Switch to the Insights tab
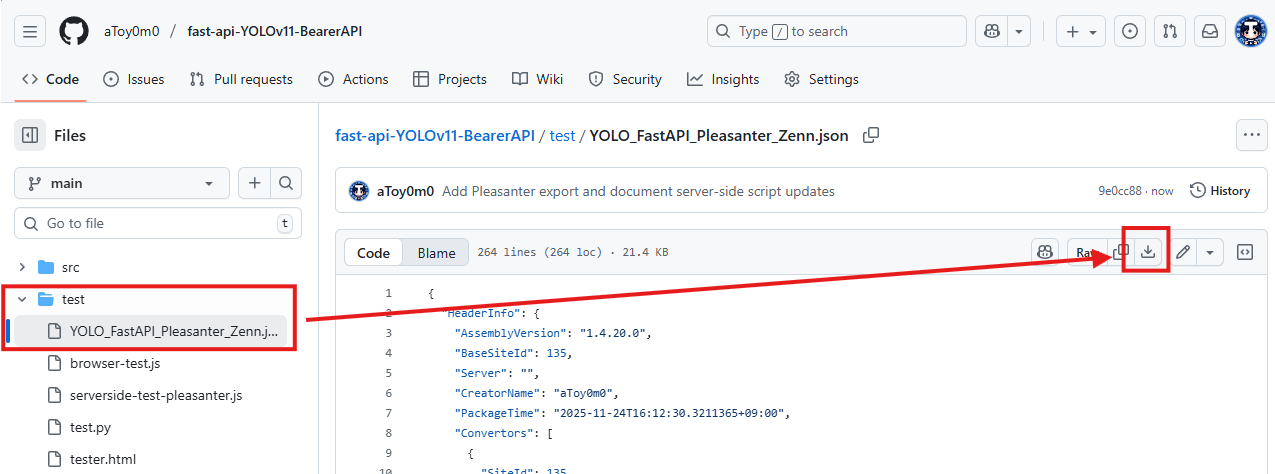Viewport: 1275px width, 474px height. coord(723,79)
